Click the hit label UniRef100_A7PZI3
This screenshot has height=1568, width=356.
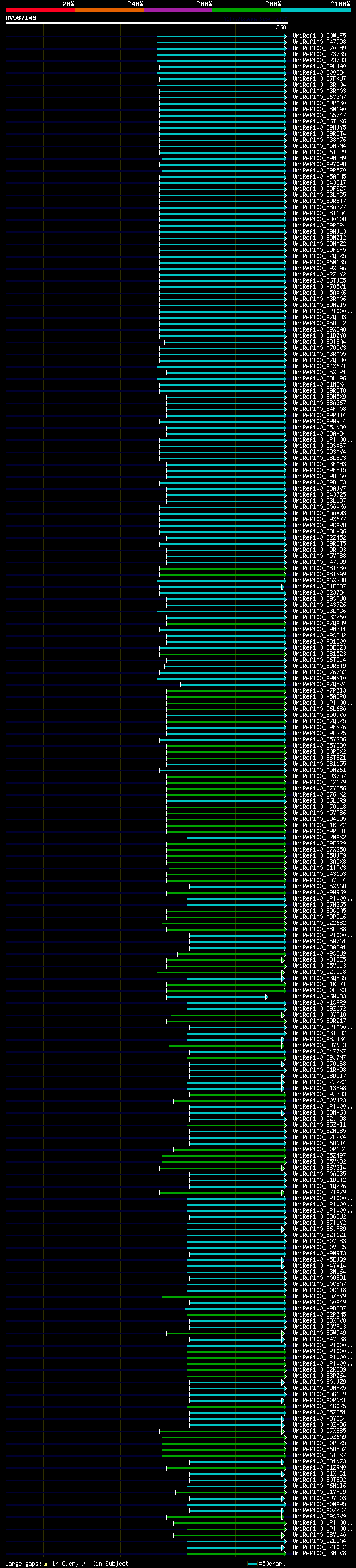tap(319, 690)
